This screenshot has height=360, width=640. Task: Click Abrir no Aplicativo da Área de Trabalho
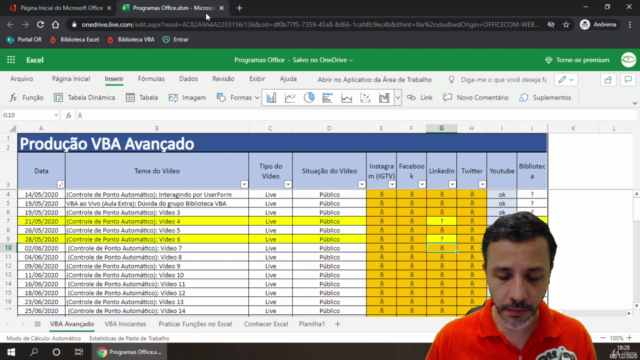pos(375,80)
